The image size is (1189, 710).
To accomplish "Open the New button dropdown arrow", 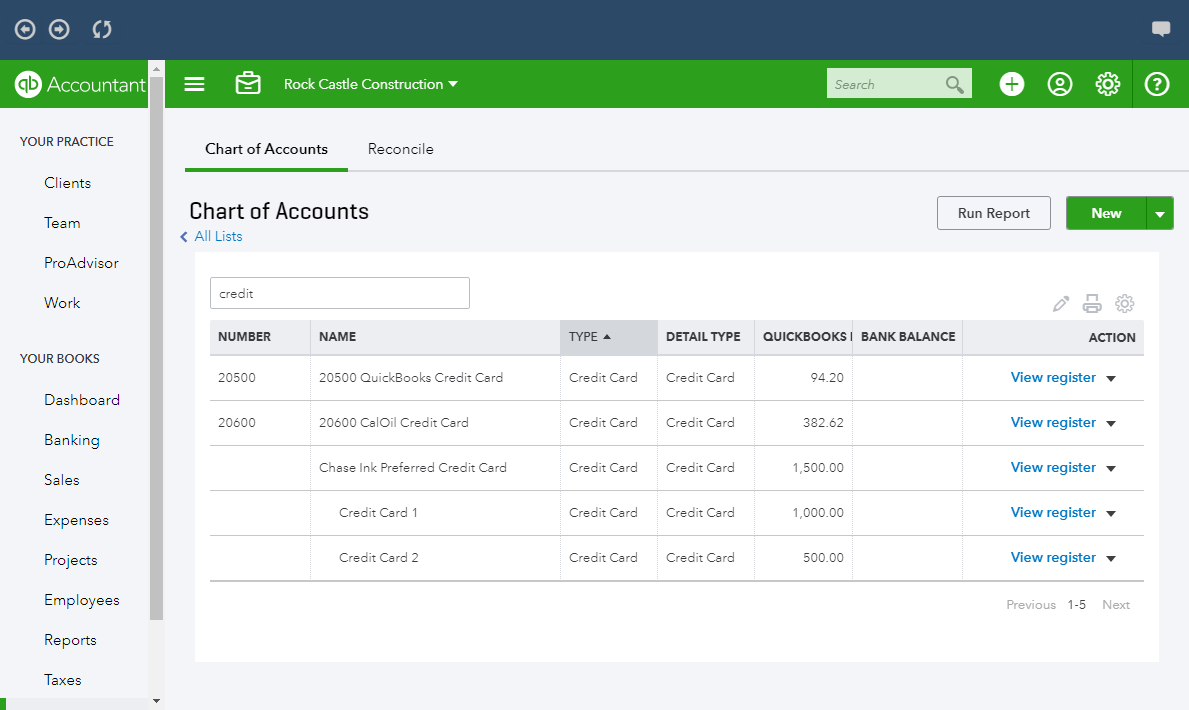I will tap(1160, 213).
